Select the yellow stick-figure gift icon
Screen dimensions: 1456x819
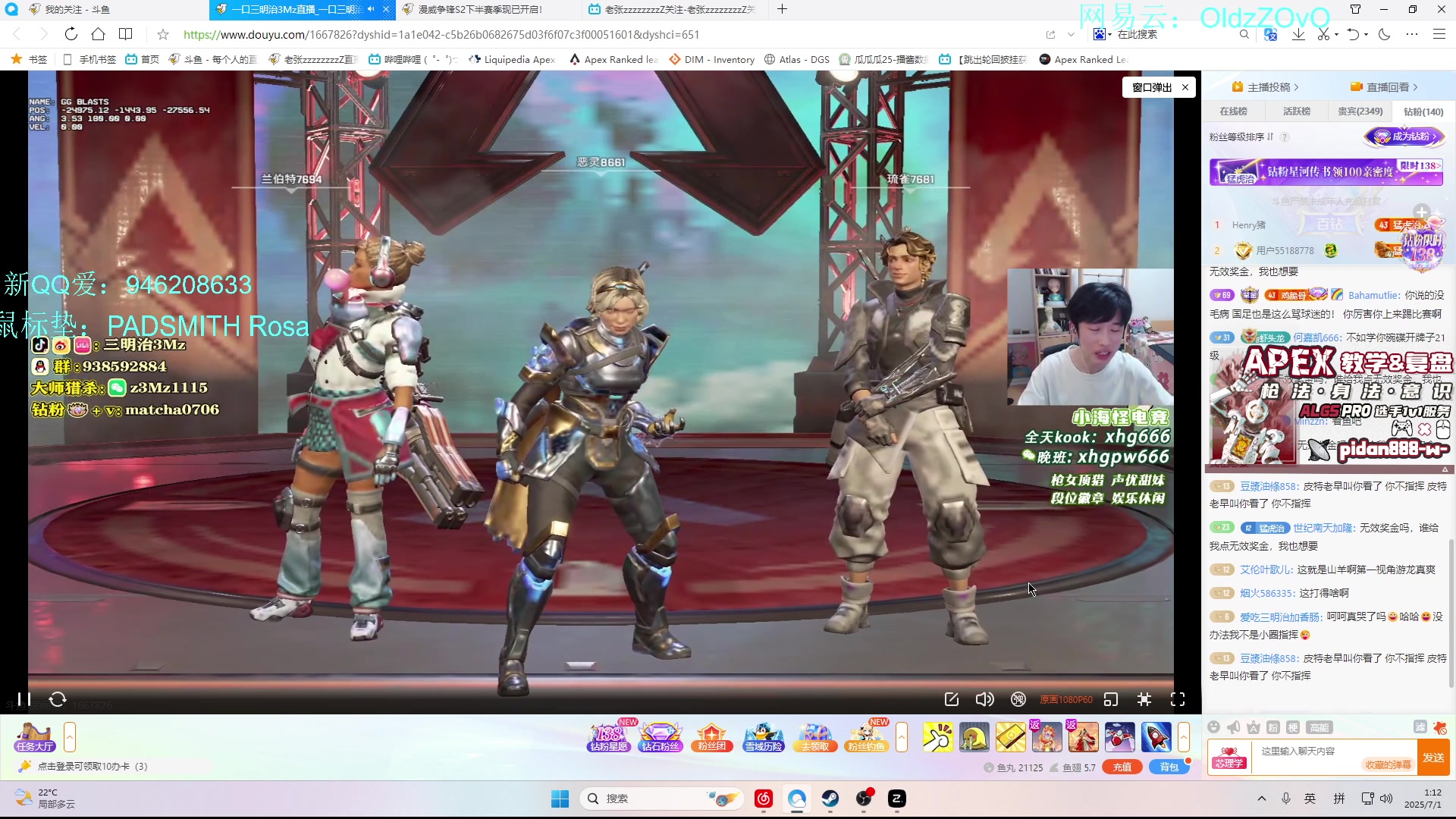pyautogui.click(x=938, y=737)
